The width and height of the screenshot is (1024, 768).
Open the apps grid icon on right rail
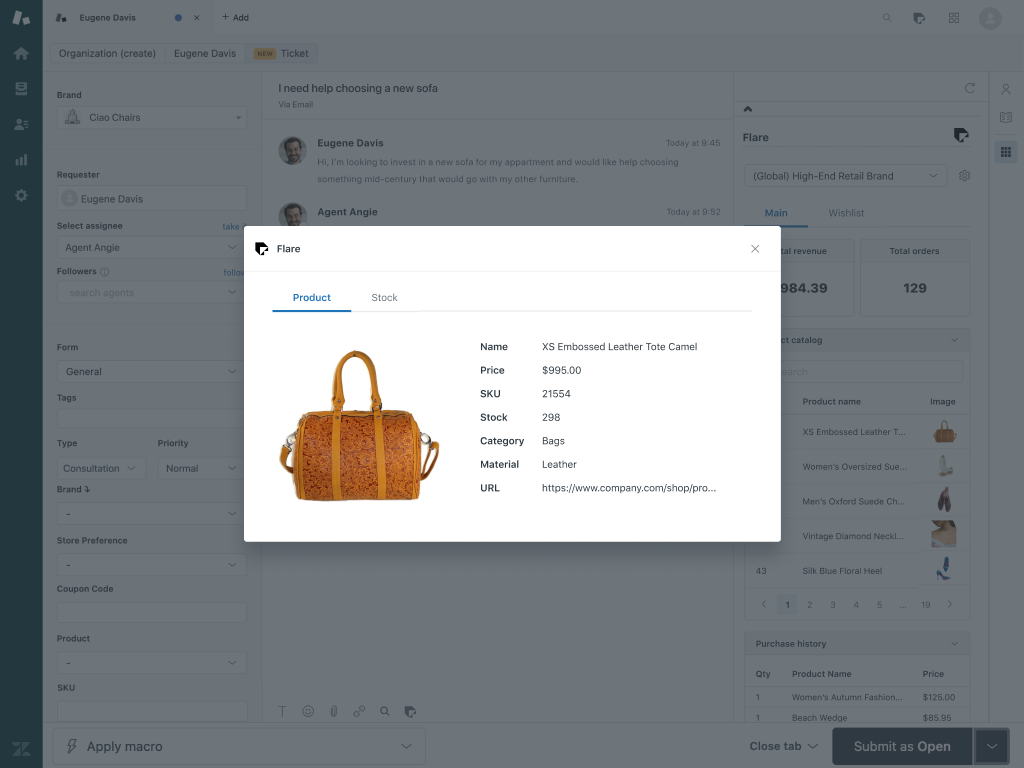coord(1006,152)
